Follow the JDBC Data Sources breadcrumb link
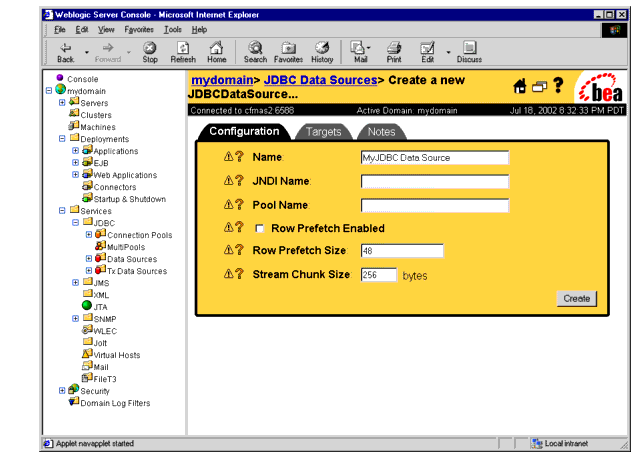The height and width of the screenshot is (470, 634). tap(320, 80)
